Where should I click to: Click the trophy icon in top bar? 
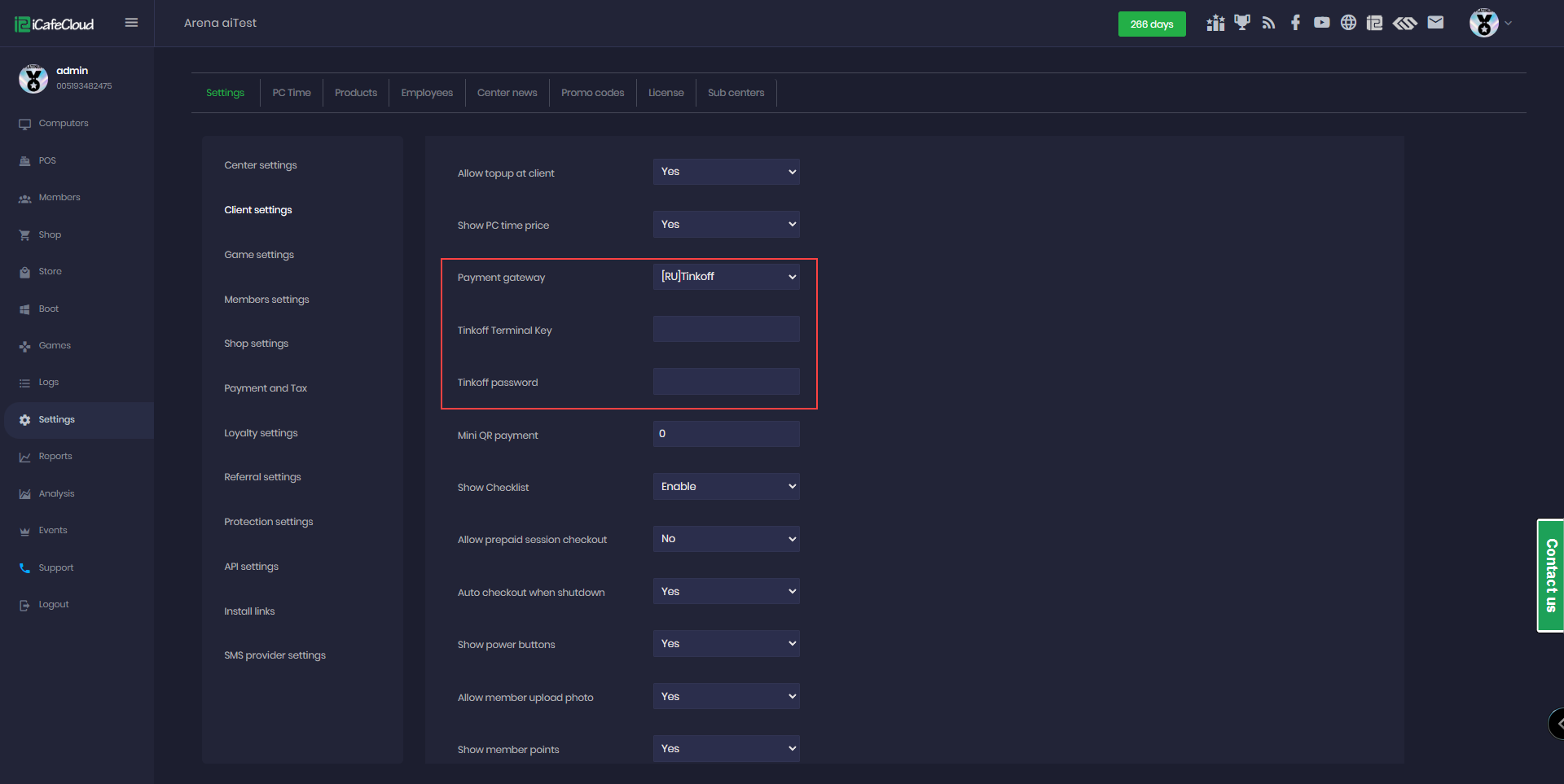(1241, 23)
